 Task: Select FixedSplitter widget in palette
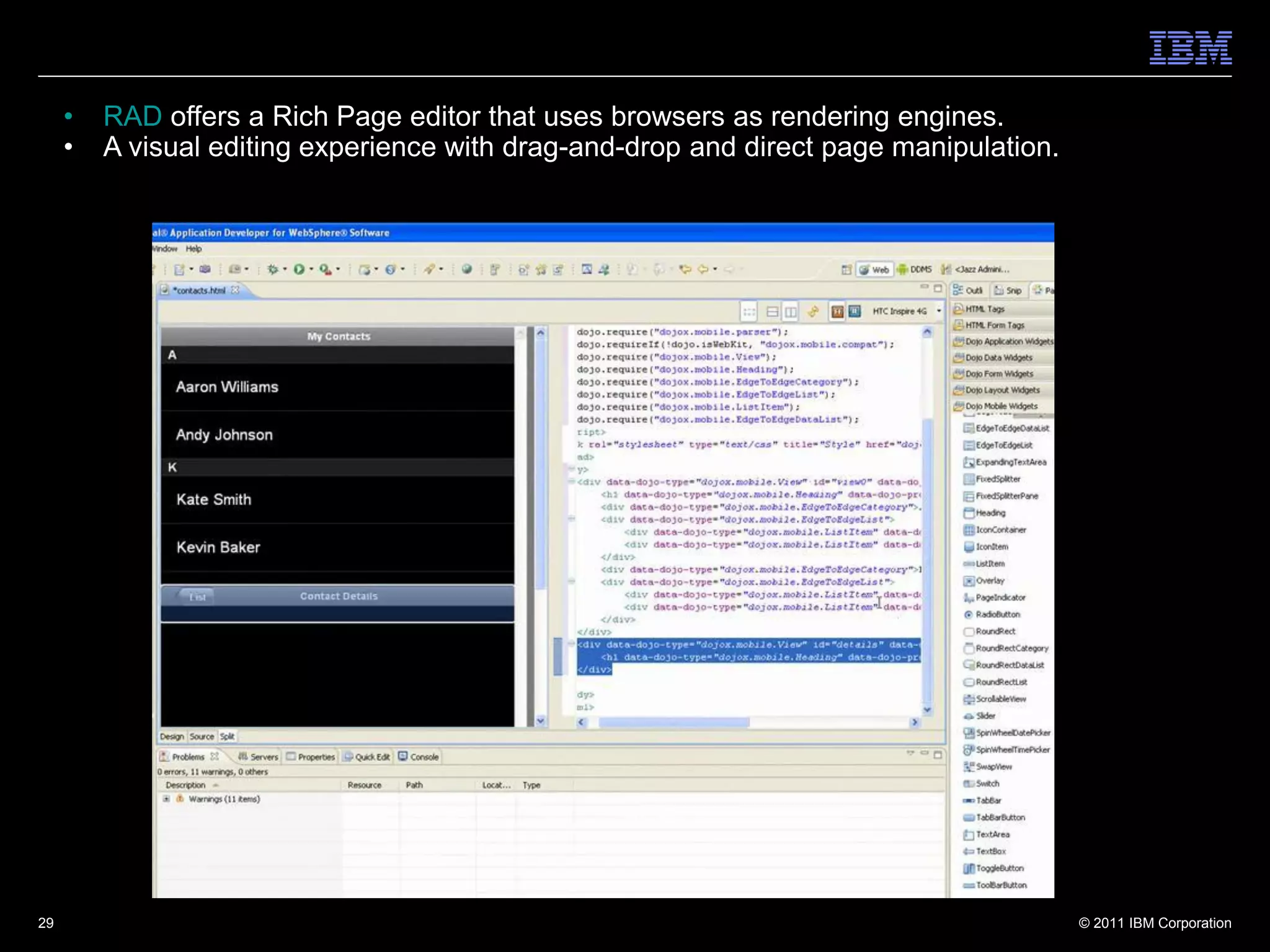pos(992,478)
